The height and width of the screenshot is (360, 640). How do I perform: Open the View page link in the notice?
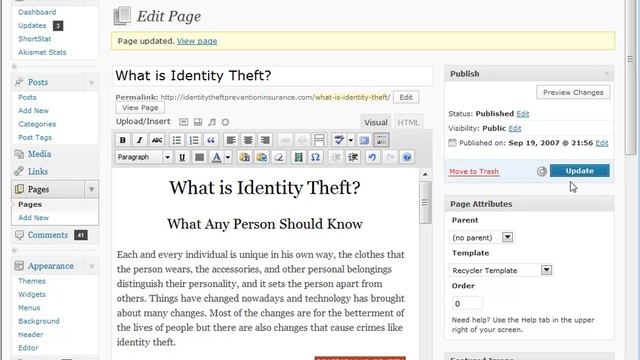pos(197,41)
